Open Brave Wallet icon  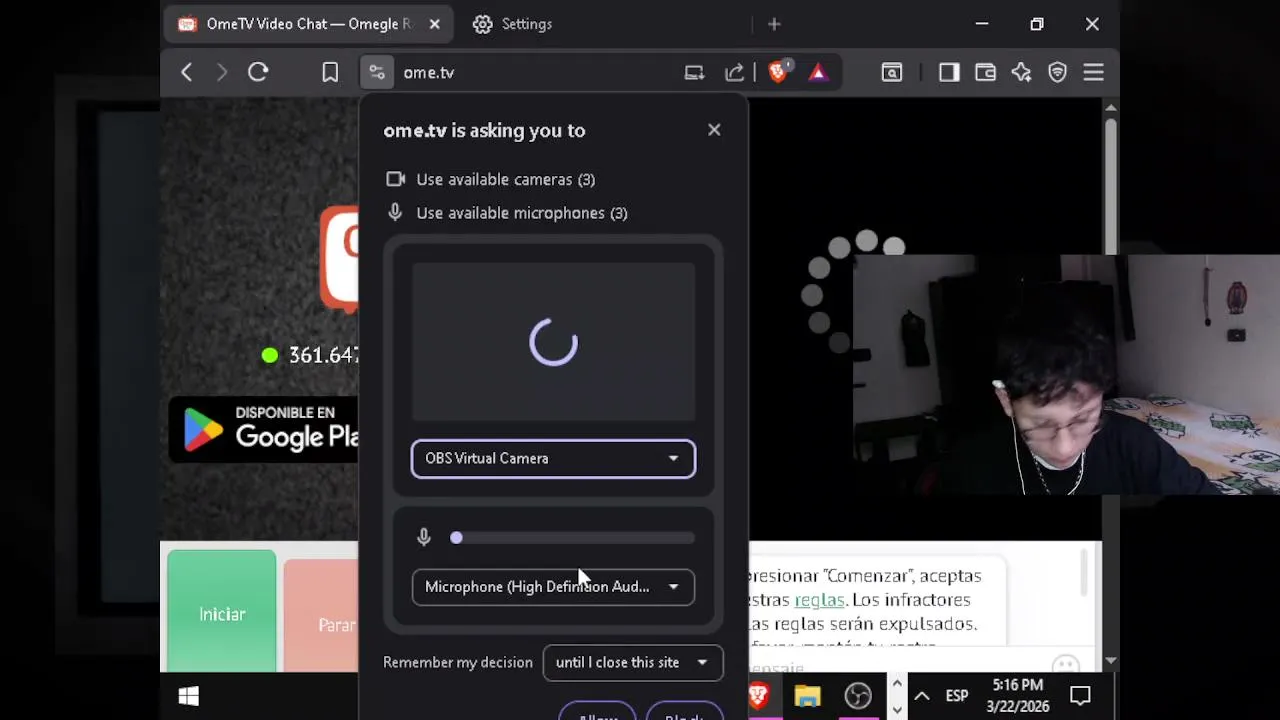tap(985, 72)
